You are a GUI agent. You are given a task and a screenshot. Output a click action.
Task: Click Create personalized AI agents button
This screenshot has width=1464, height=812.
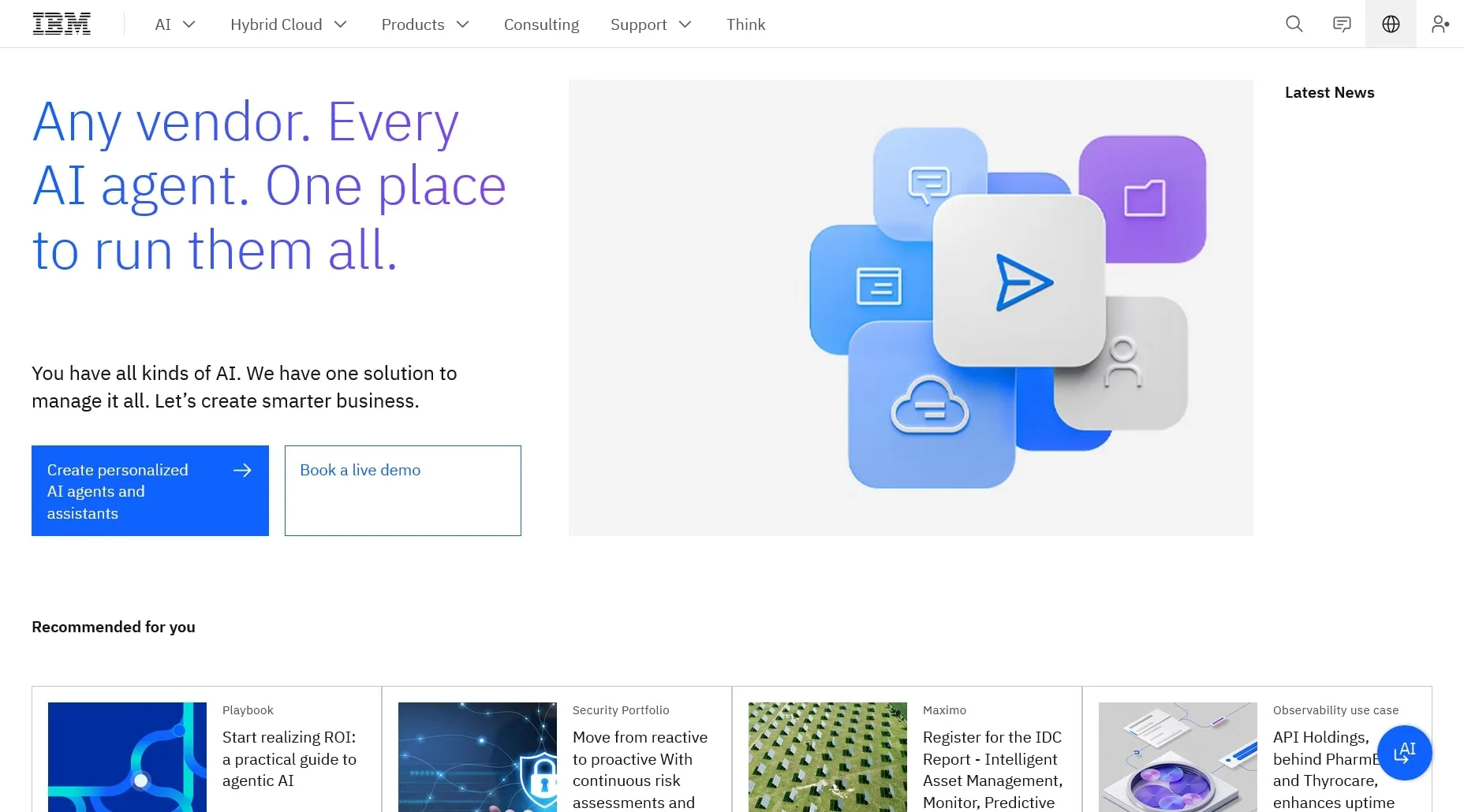coord(150,490)
